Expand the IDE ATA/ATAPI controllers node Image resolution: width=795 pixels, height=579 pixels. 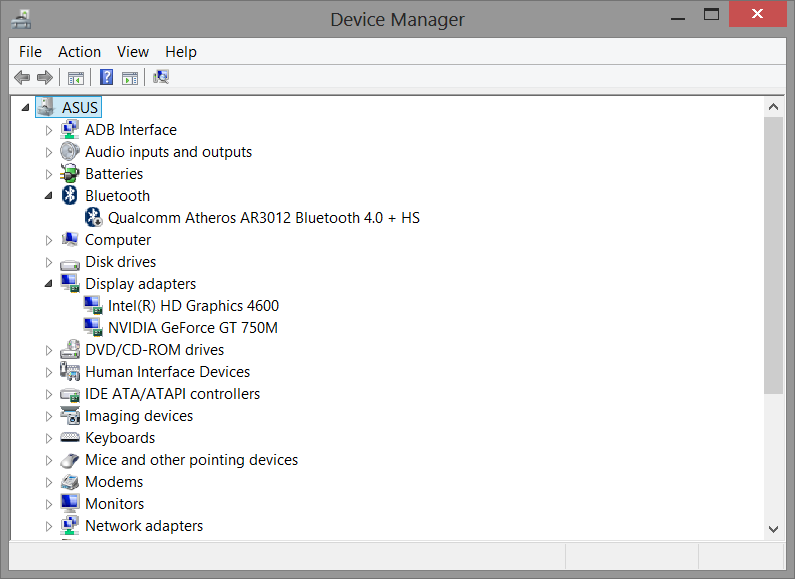point(49,394)
